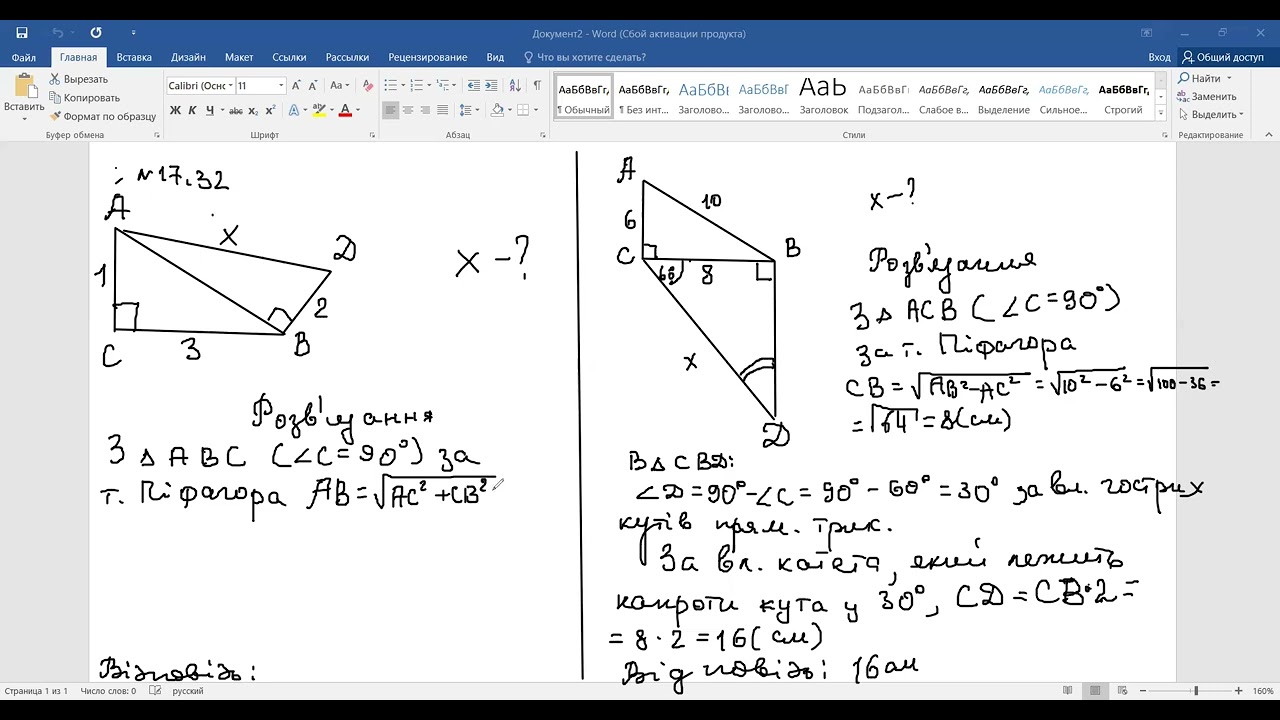Image resolution: width=1280 pixels, height=720 pixels.
Task: Clear all formatting with eraser icon
Action: [368, 86]
